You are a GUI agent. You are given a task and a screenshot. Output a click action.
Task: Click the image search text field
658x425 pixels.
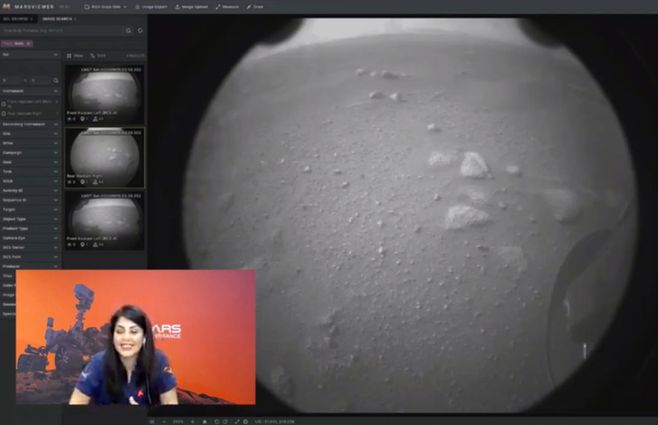click(60, 31)
